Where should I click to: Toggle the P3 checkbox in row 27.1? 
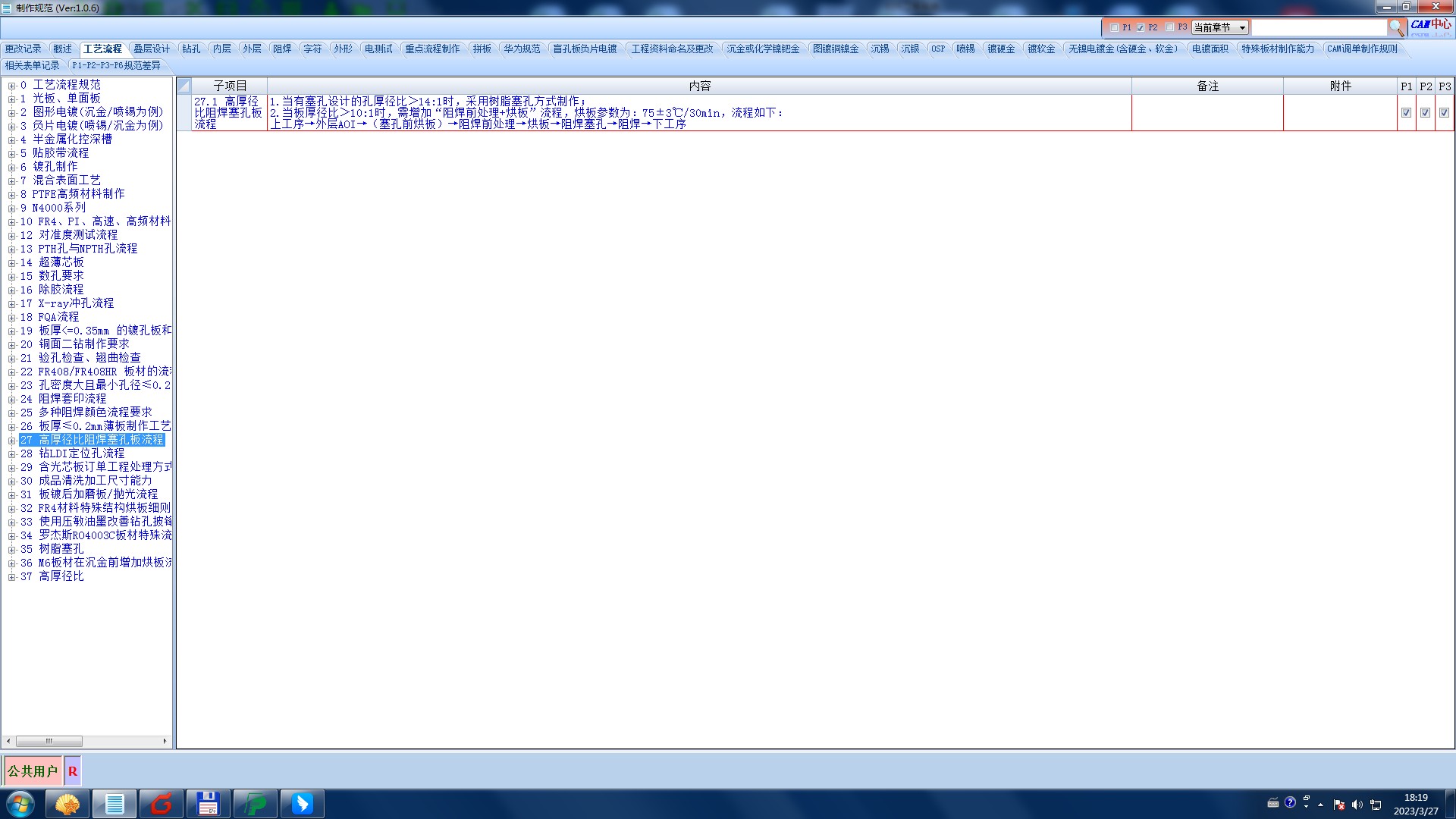click(x=1444, y=112)
